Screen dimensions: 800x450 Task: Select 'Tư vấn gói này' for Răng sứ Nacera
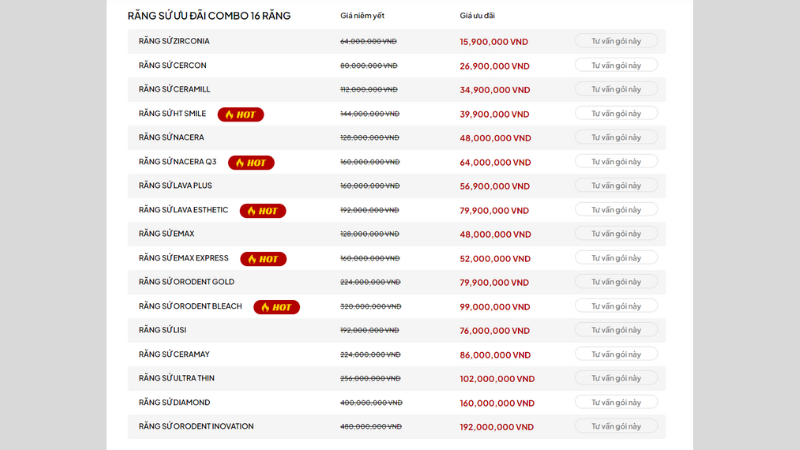pos(616,137)
